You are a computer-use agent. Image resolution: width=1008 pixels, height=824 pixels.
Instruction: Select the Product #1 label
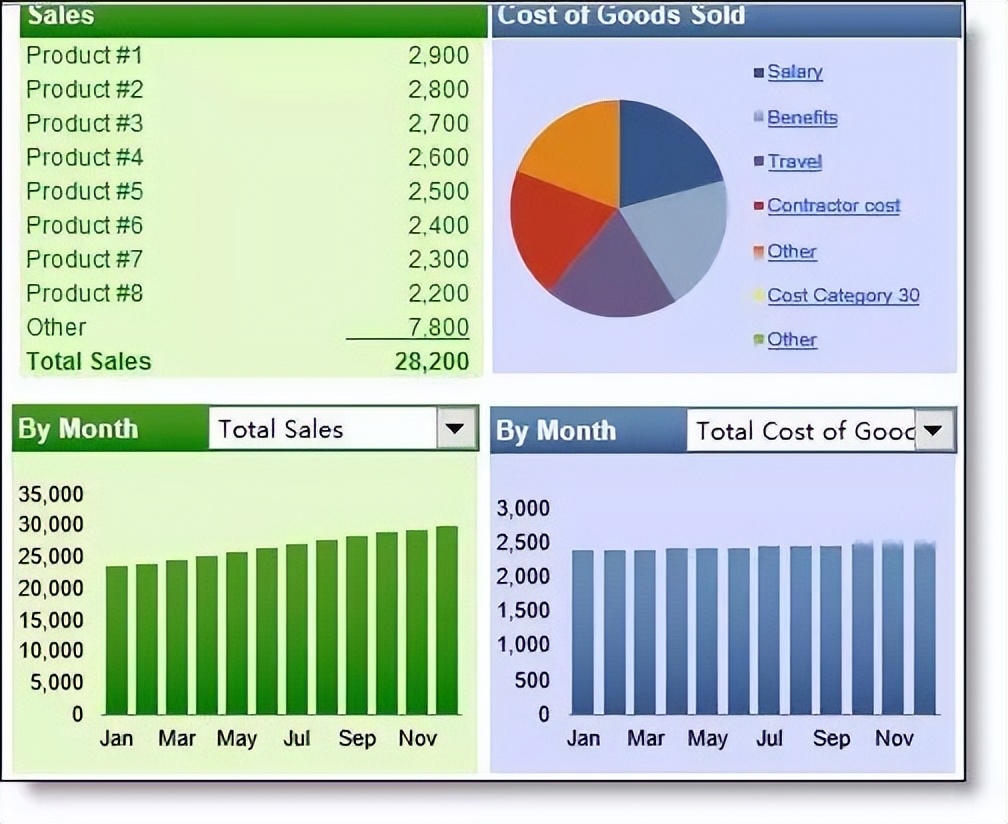click(x=84, y=55)
